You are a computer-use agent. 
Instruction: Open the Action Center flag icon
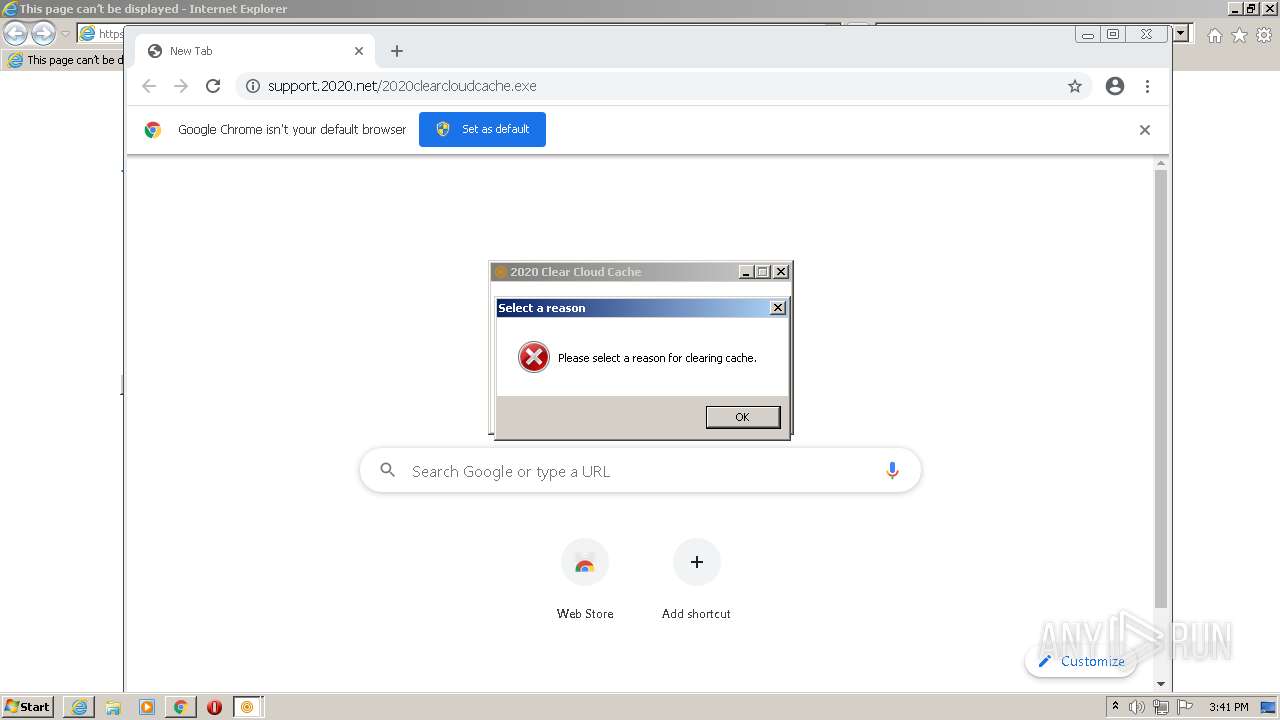pos(1185,707)
